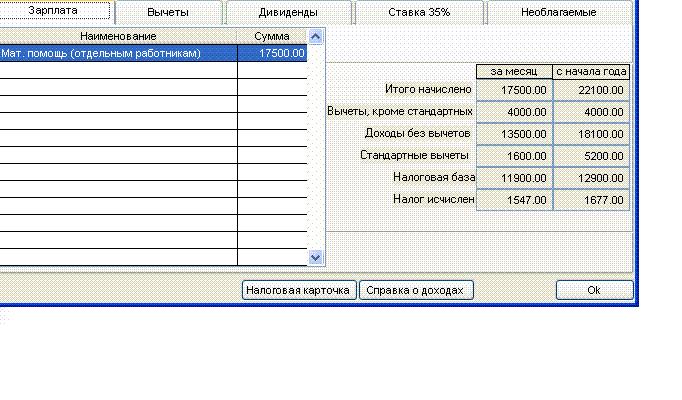The image size is (682, 400).
Task: Go to the Ставка 35% tab
Action: [419, 13]
